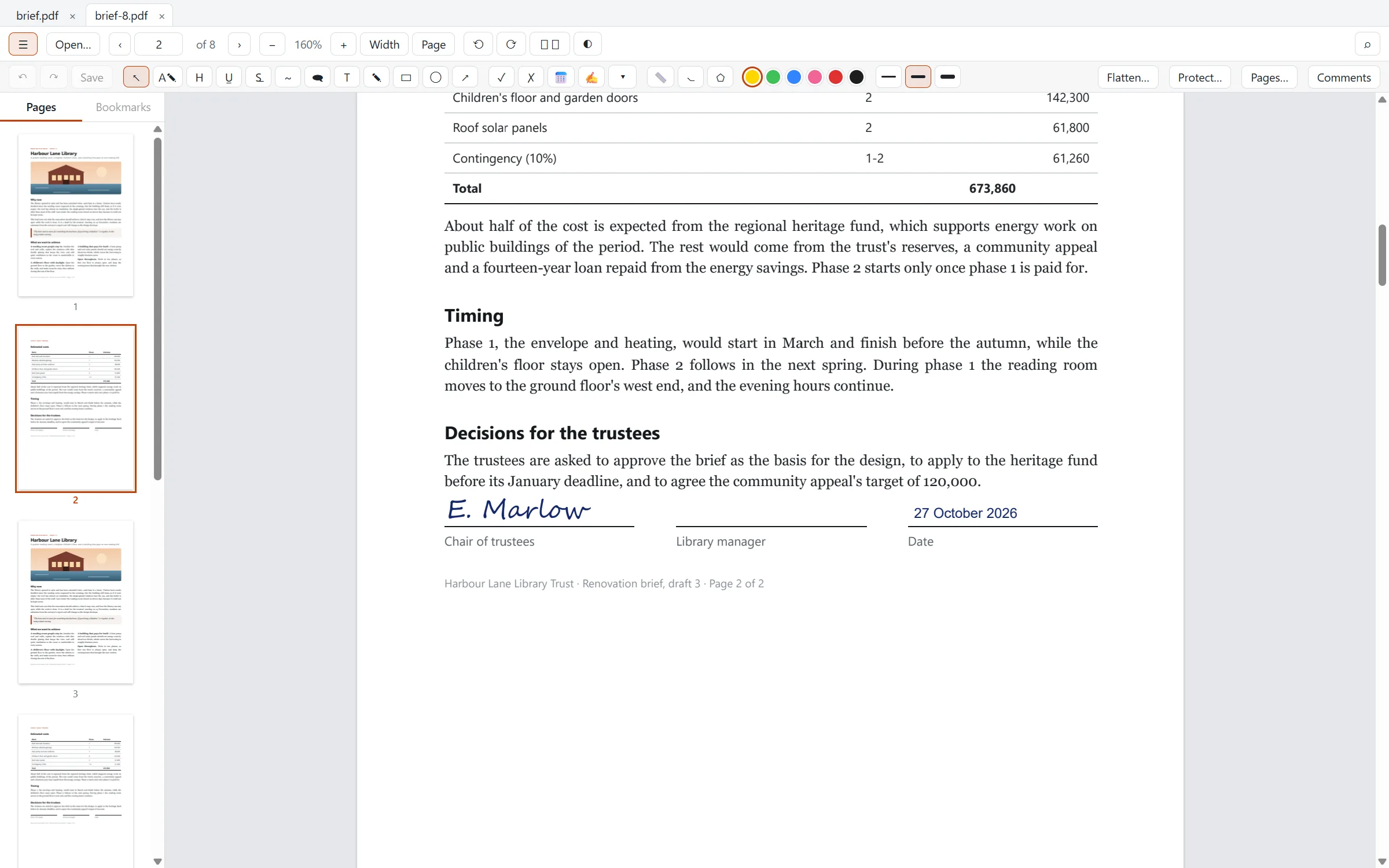The height and width of the screenshot is (868, 1389).
Task: Toggle two-page spread view
Action: pyautogui.click(x=550, y=45)
